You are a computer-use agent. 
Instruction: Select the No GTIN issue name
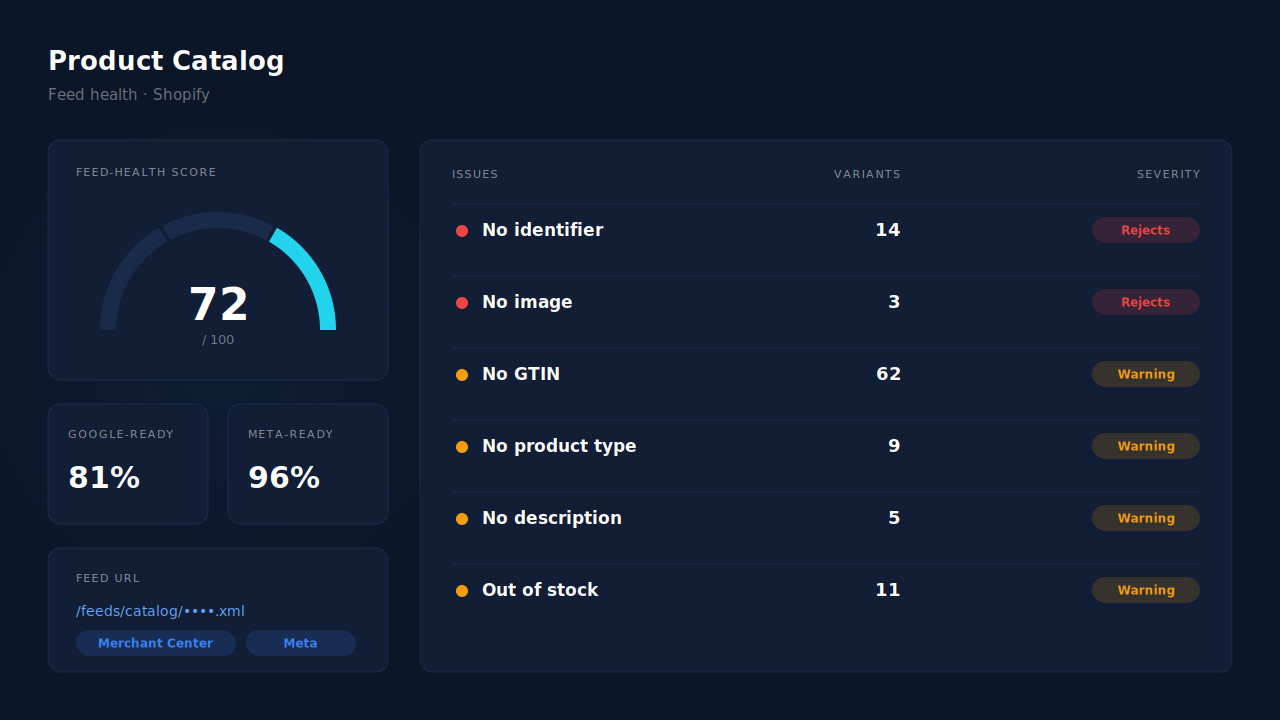tap(521, 374)
